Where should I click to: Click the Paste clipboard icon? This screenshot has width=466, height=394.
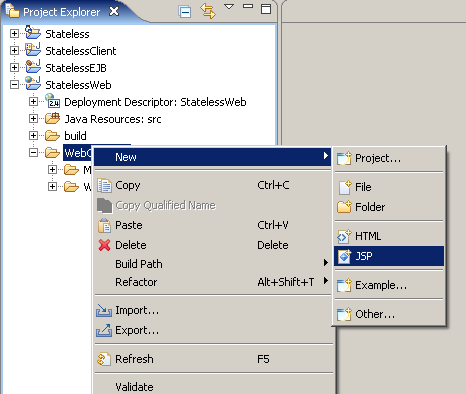104,225
